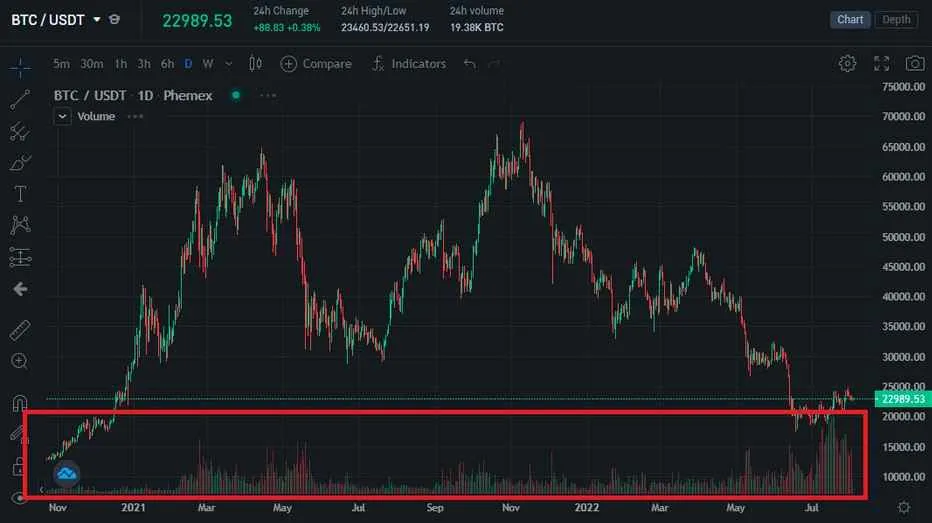Choose the brush drawing tool
Image resolution: width=932 pixels, height=523 pixels.
pyautogui.click(x=20, y=162)
